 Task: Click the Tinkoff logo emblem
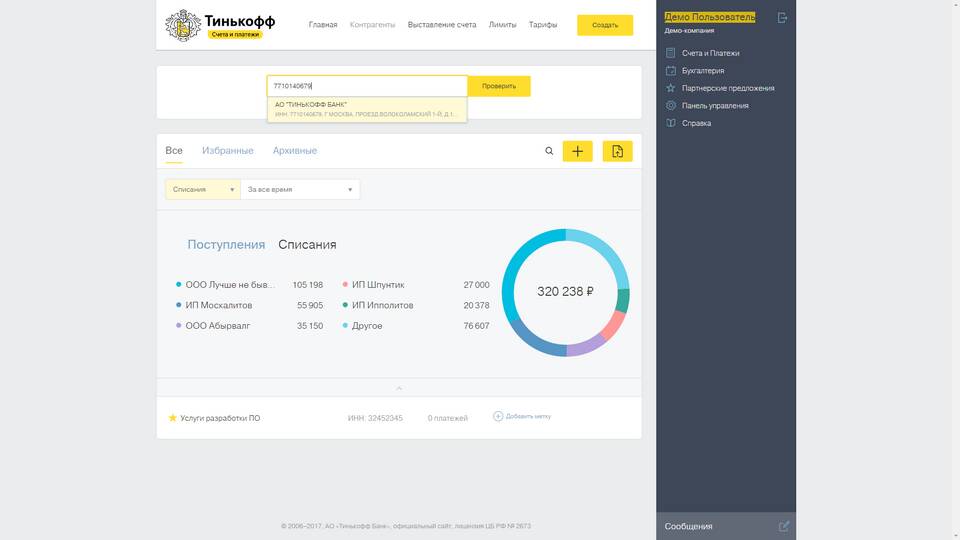182,25
